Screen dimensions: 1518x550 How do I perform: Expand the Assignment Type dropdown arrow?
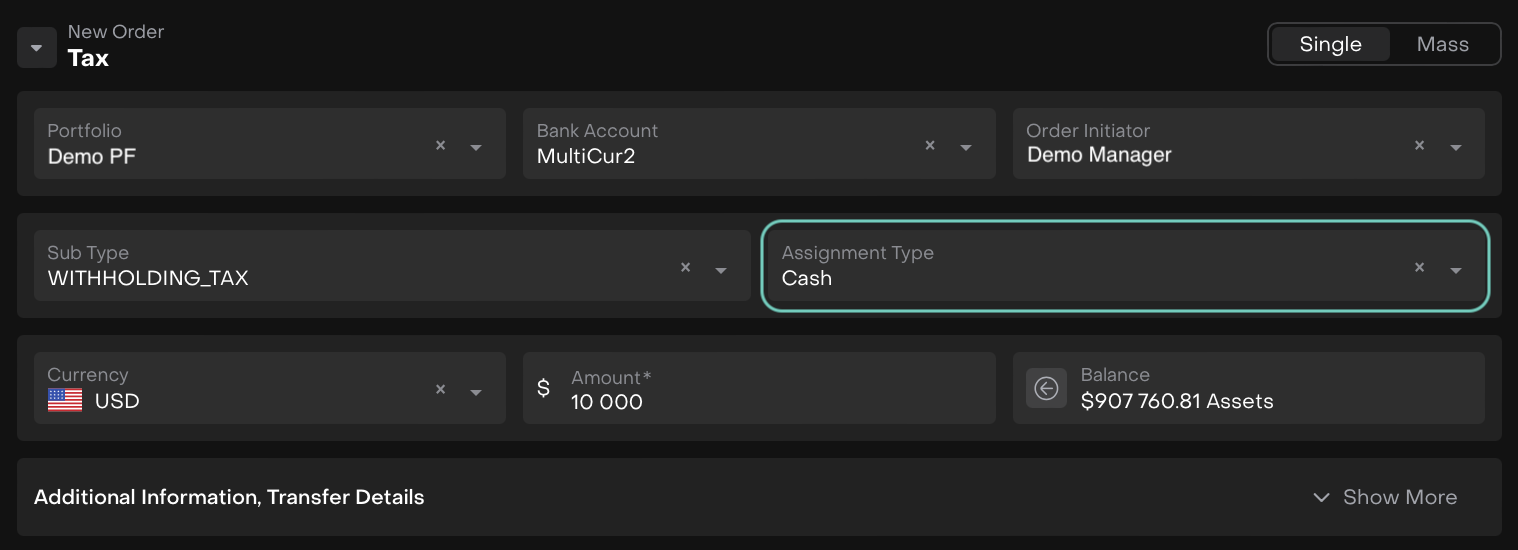[x=1456, y=270]
